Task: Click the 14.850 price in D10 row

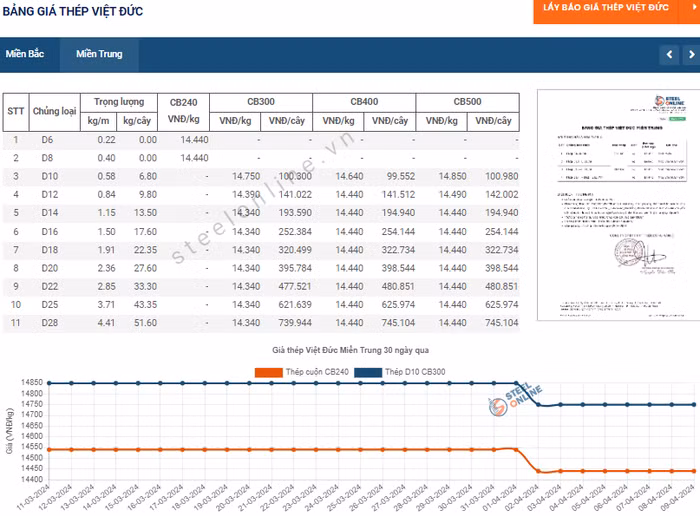Action: click(452, 176)
